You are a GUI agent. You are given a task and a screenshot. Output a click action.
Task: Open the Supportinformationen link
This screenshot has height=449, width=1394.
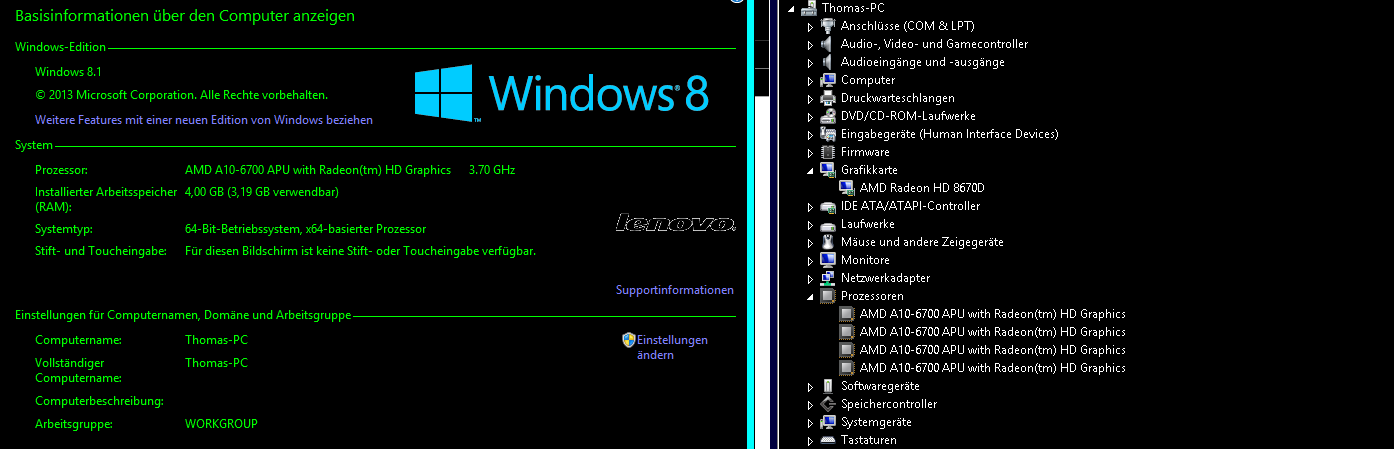[675, 290]
